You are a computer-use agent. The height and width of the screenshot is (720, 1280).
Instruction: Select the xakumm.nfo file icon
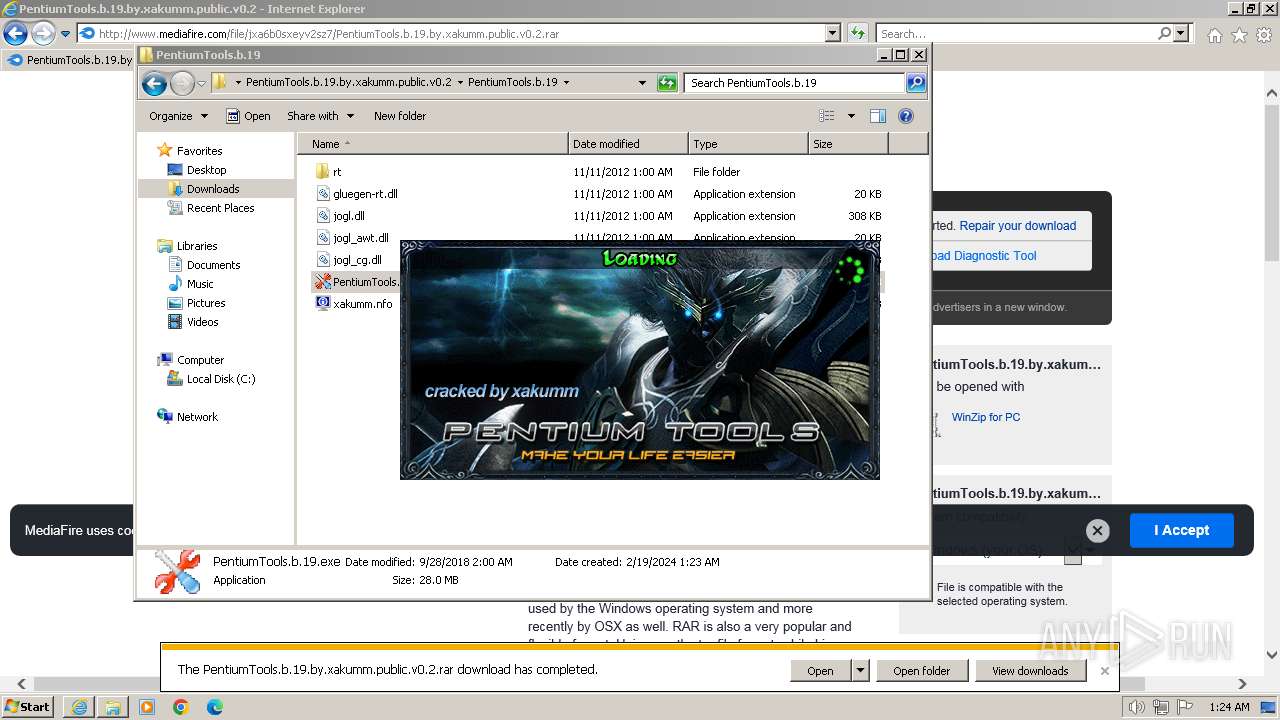[323, 303]
